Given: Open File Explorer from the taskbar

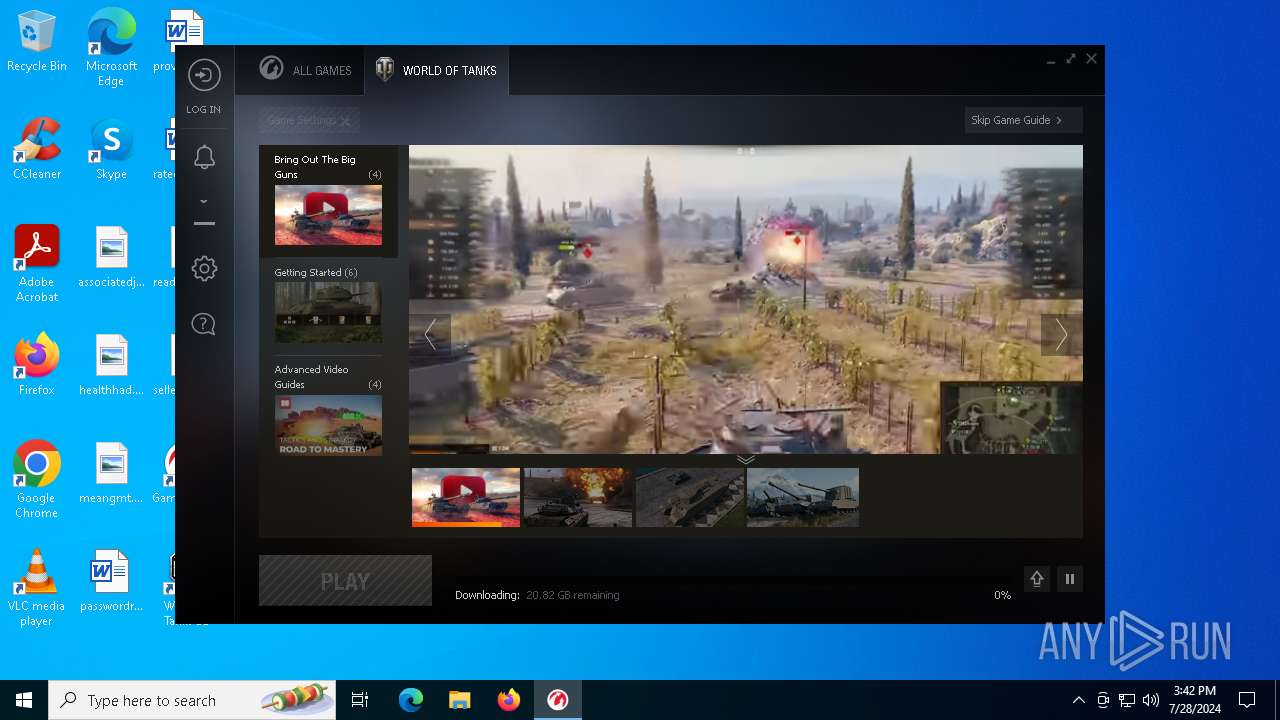Looking at the screenshot, I should point(460,700).
